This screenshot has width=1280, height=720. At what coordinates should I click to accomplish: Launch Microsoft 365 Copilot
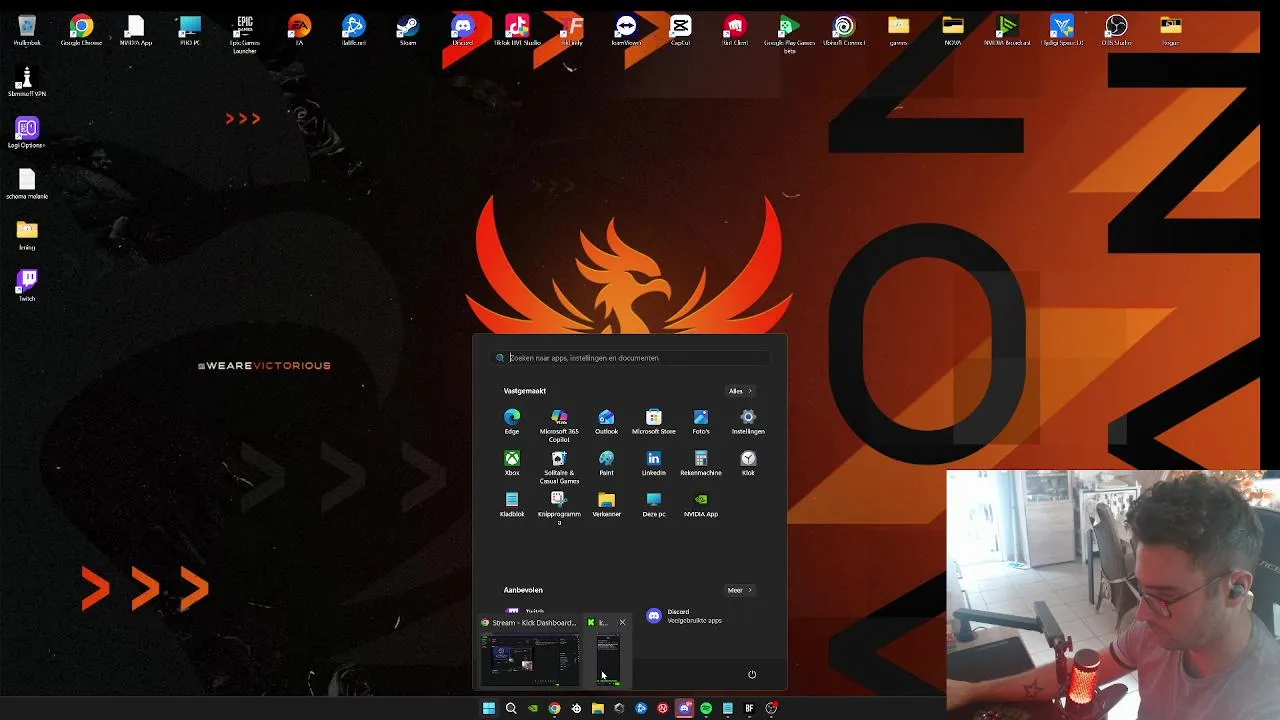click(559, 425)
